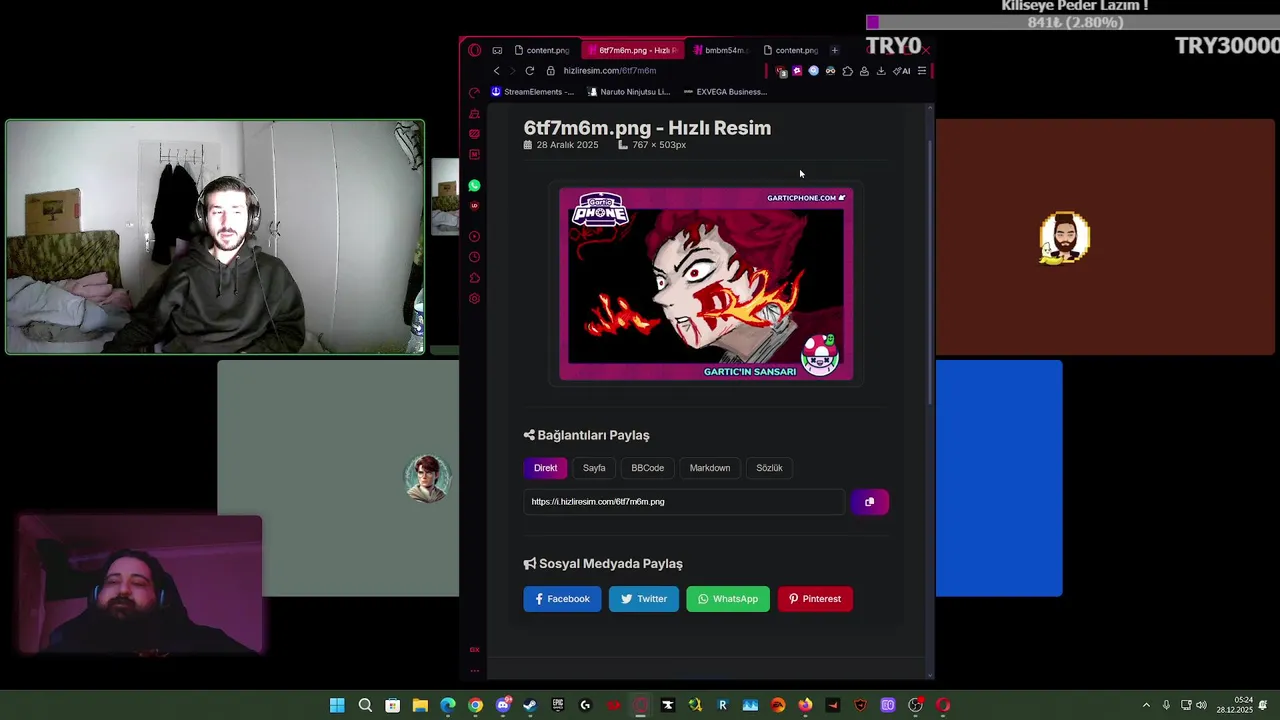Open Discord from the taskbar
Screen dimensions: 1280x720
click(503, 705)
